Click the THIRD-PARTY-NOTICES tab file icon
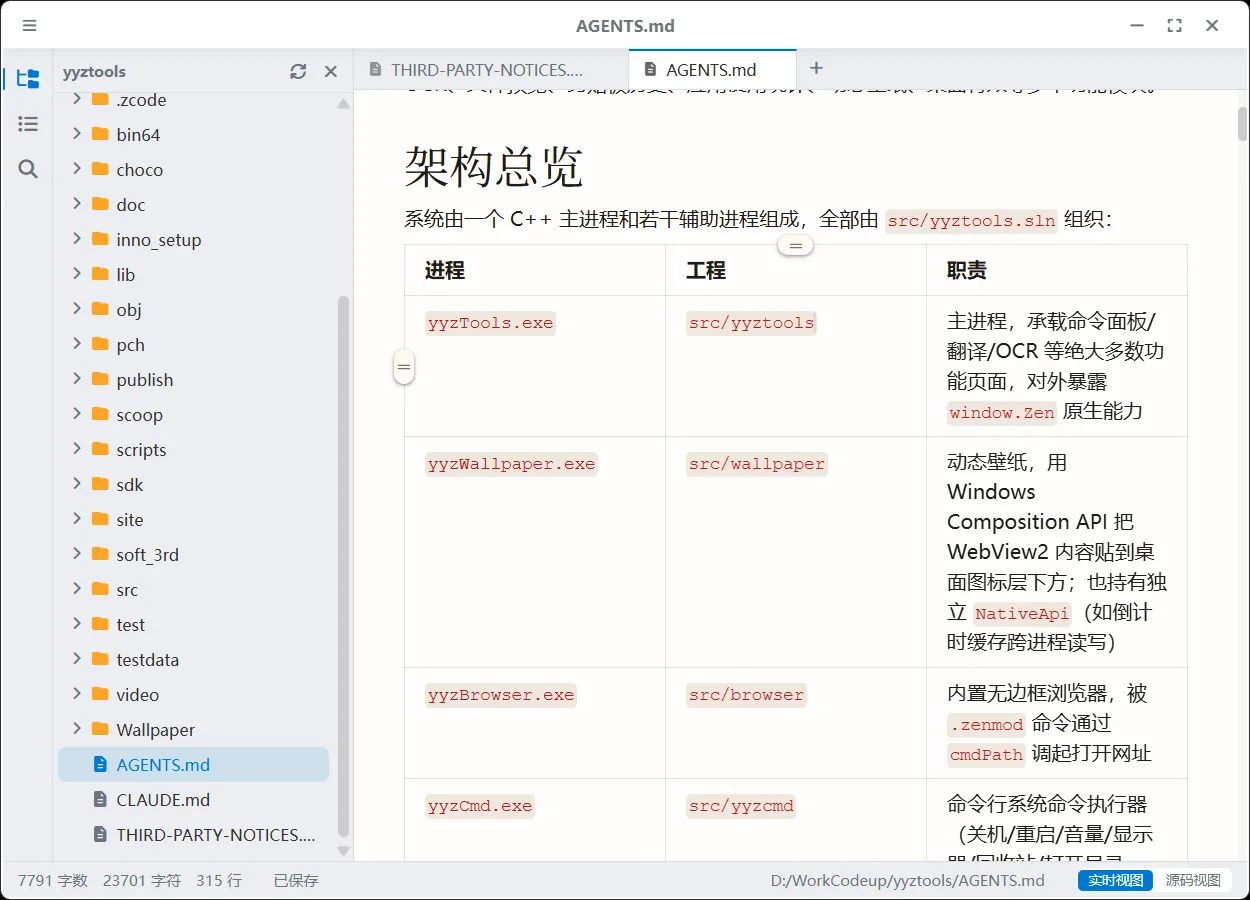 375,70
